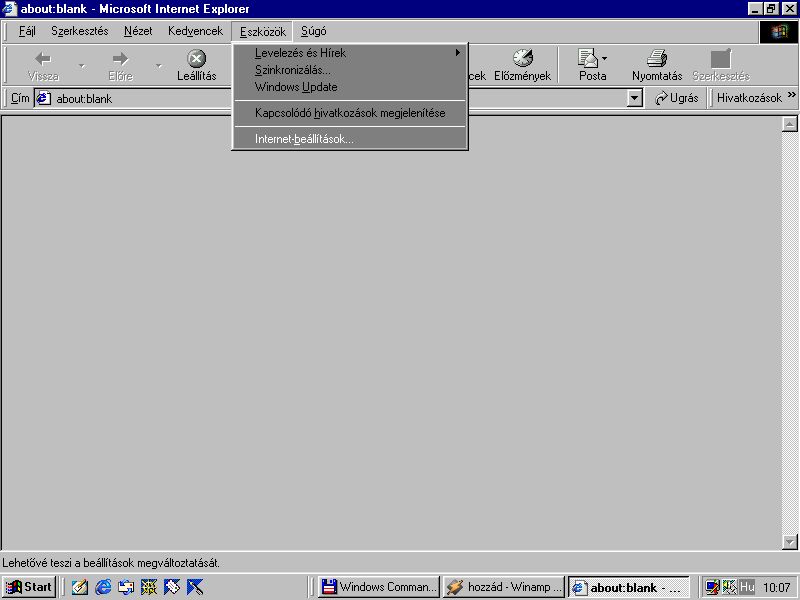Switch to Windows Commander taskbar button
Screen dimensions: 800x600
point(379,587)
